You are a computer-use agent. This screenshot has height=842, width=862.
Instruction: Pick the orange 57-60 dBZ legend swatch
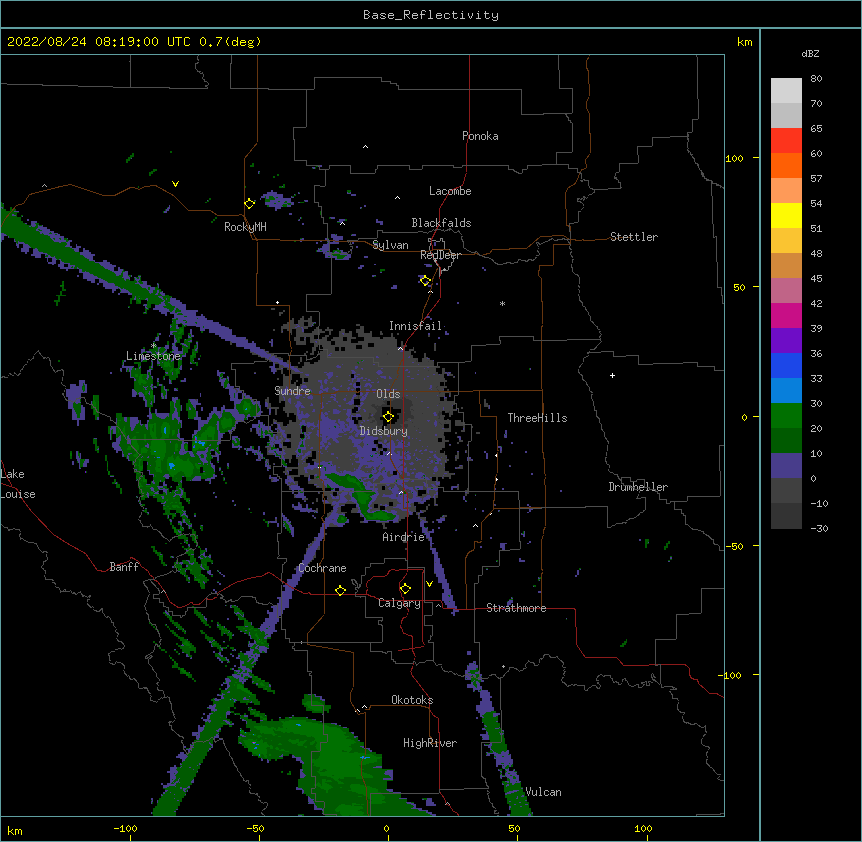tap(786, 165)
